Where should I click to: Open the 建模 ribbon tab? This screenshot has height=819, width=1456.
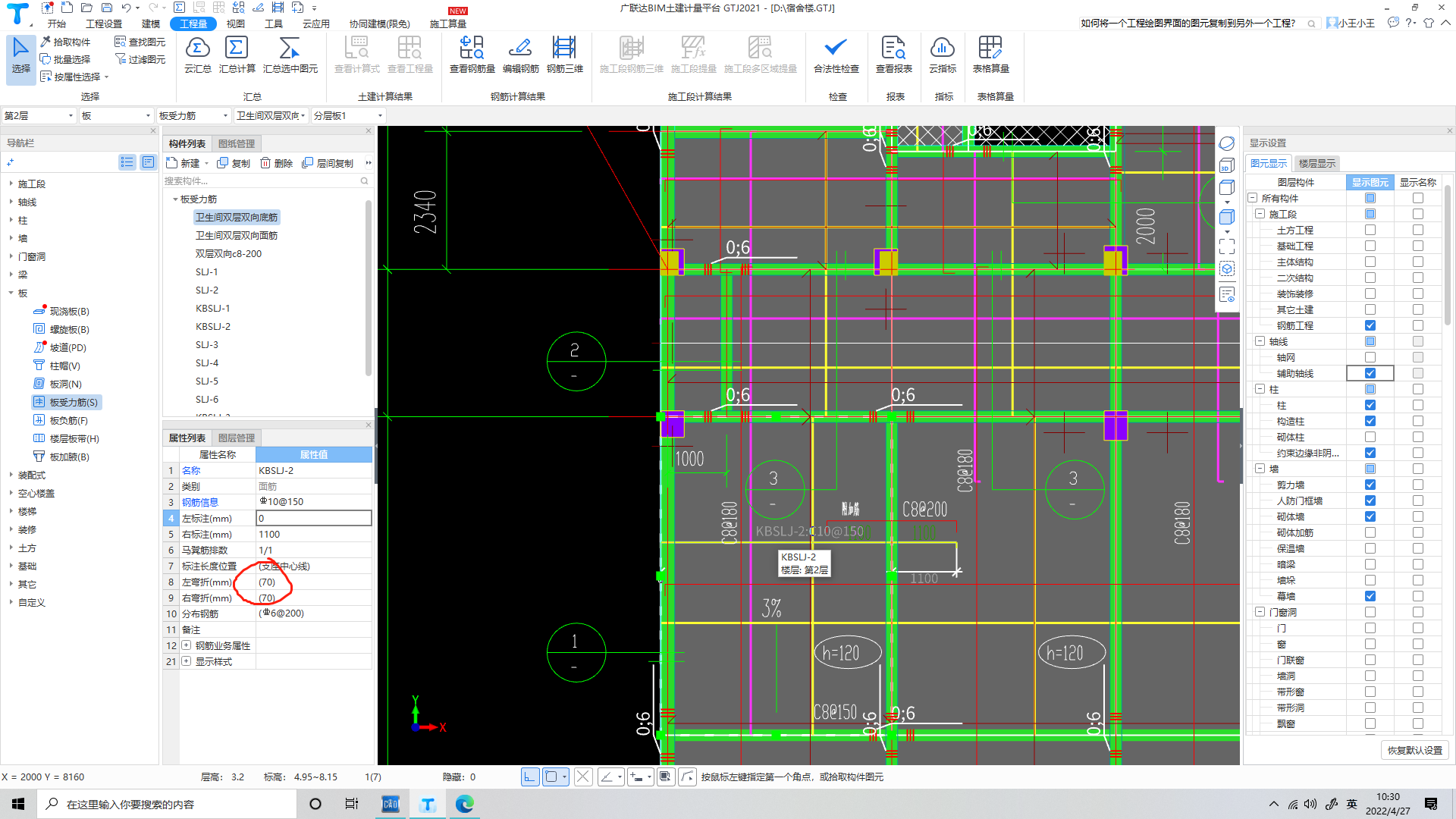click(151, 24)
